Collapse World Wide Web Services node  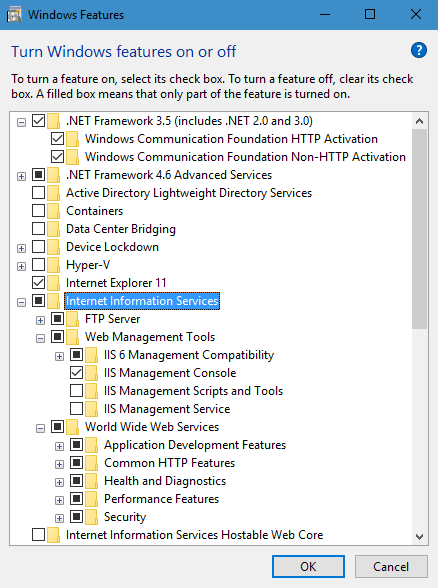click(40, 429)
